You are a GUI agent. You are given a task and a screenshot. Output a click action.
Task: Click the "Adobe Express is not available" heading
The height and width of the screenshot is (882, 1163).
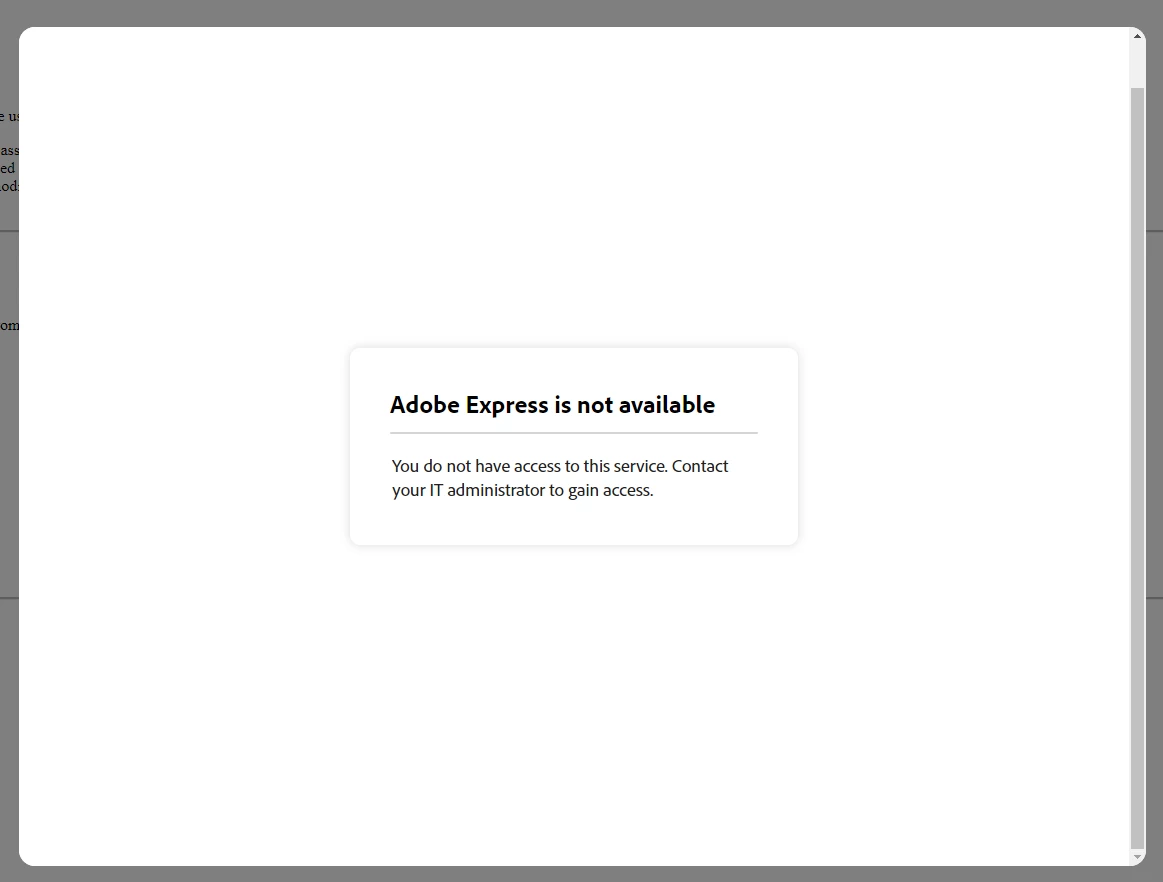(553, 405)
